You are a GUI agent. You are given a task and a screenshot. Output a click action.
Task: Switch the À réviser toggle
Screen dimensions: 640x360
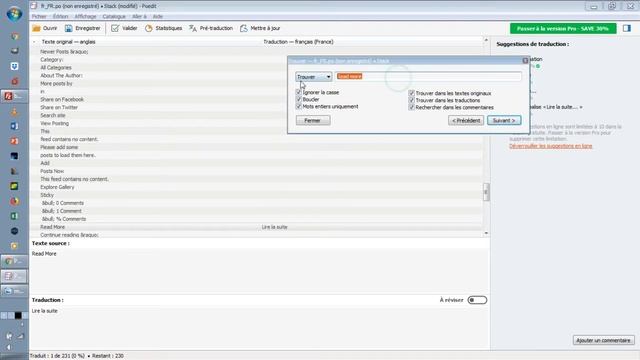(x=477, y=300)
